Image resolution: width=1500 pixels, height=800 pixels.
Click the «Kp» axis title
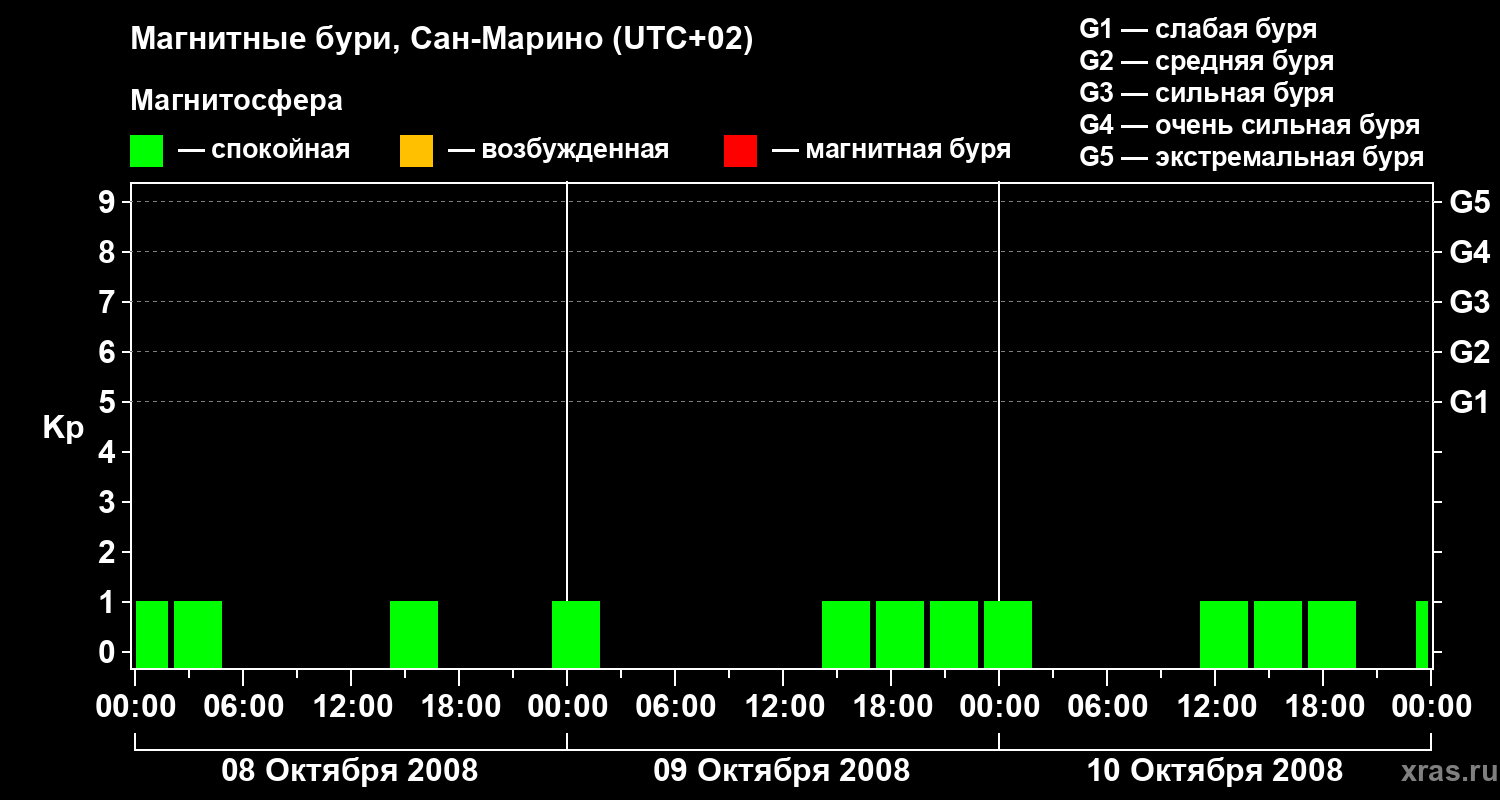click(63, 427)
